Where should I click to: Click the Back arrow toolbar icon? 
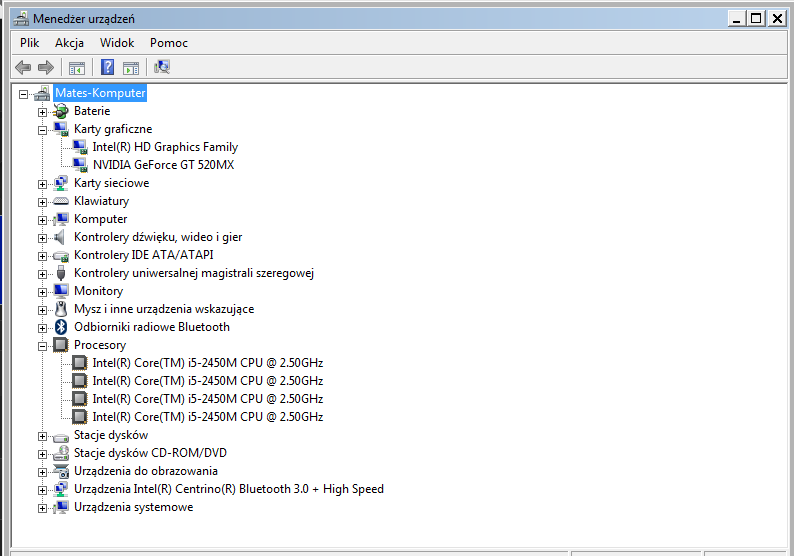[x=23, y=67]
